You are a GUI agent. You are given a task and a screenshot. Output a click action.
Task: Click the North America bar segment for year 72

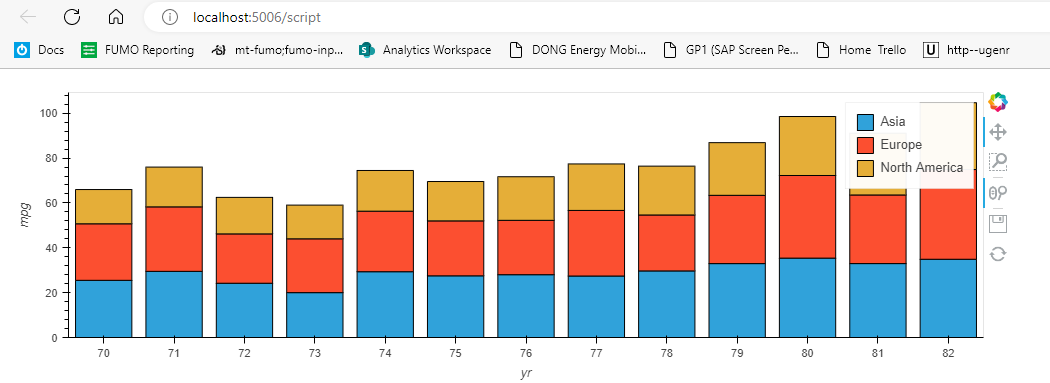(244, 216)
